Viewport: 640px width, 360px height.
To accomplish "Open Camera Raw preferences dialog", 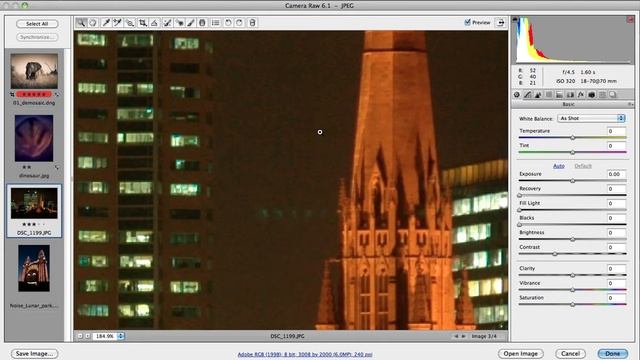I will click(x=216, y=23).
